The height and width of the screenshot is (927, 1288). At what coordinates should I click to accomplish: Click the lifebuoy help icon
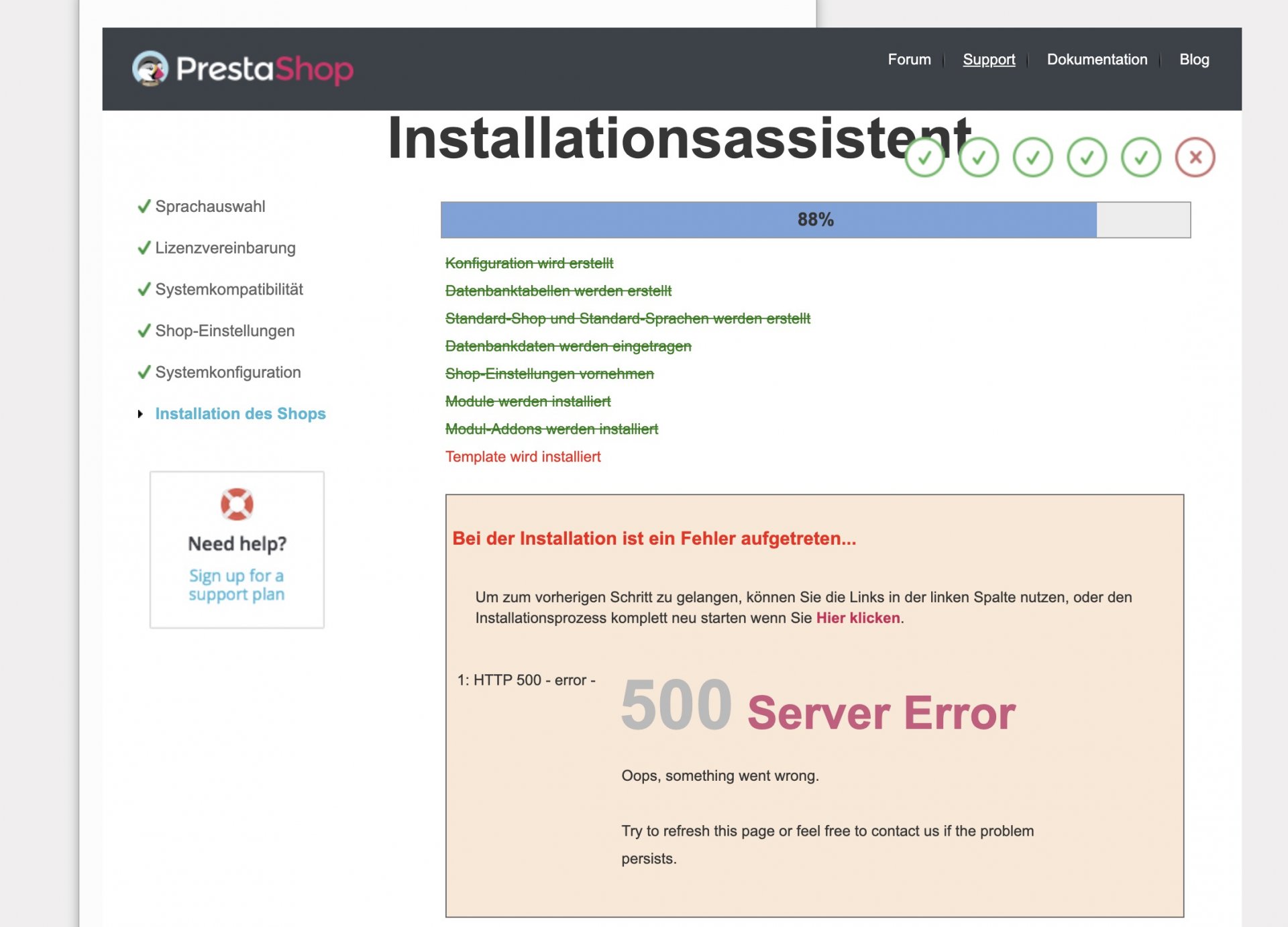(x=237, y=504)
